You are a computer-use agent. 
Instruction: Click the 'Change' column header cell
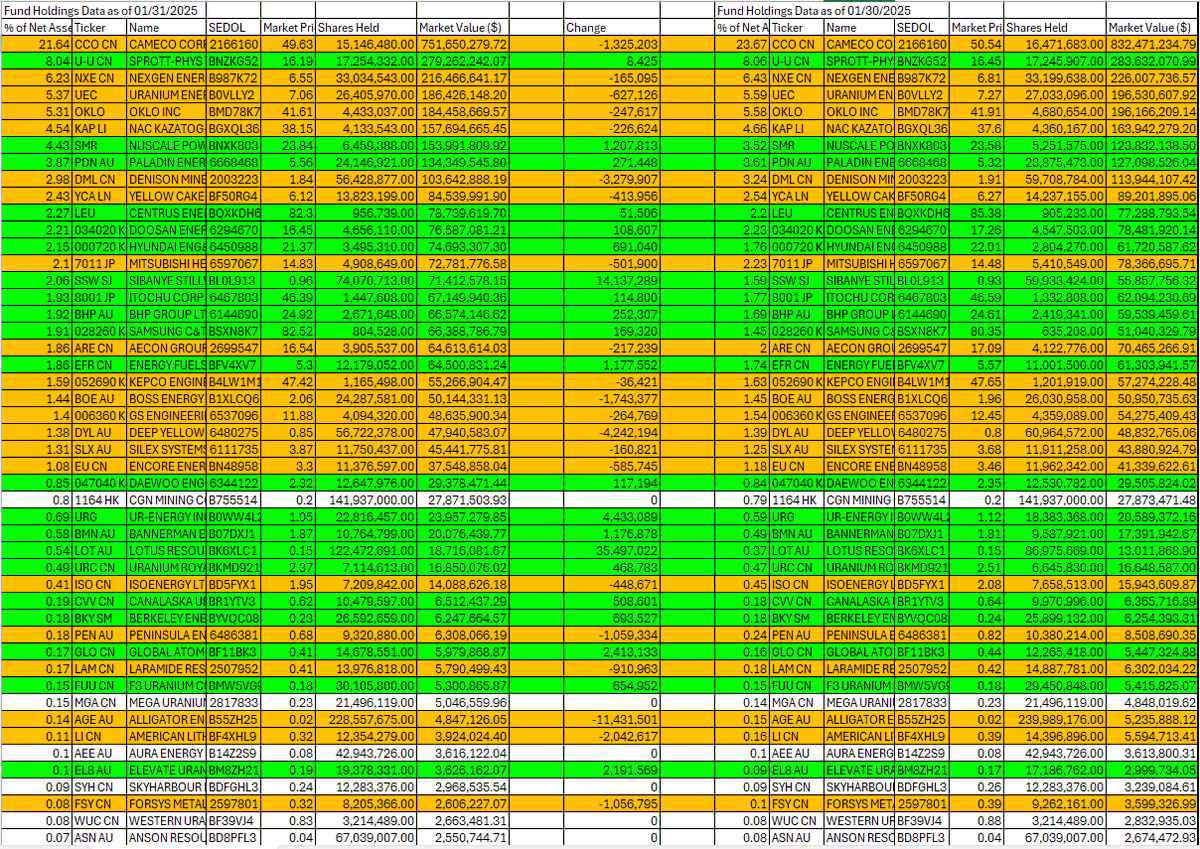(x=612, y=28)
